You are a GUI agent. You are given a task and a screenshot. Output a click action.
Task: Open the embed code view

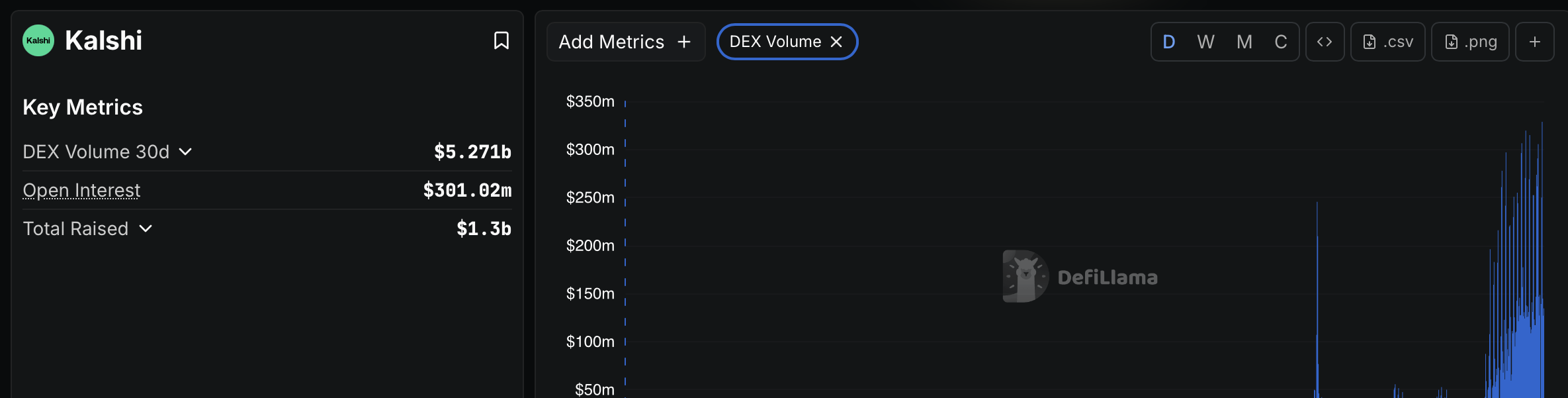1325,41
